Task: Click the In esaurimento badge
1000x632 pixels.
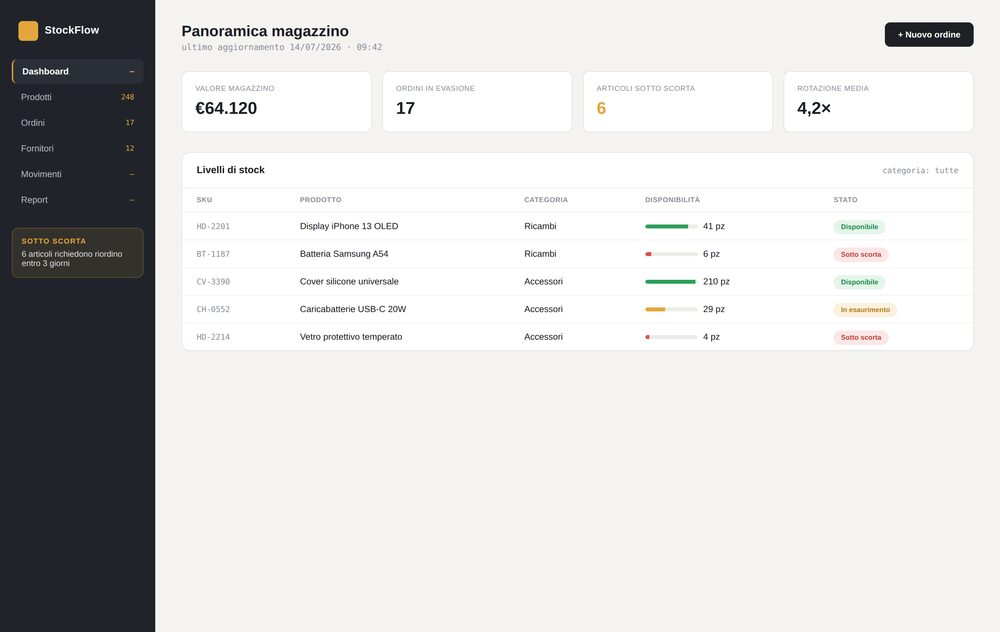Action: (x=865, y=310)
